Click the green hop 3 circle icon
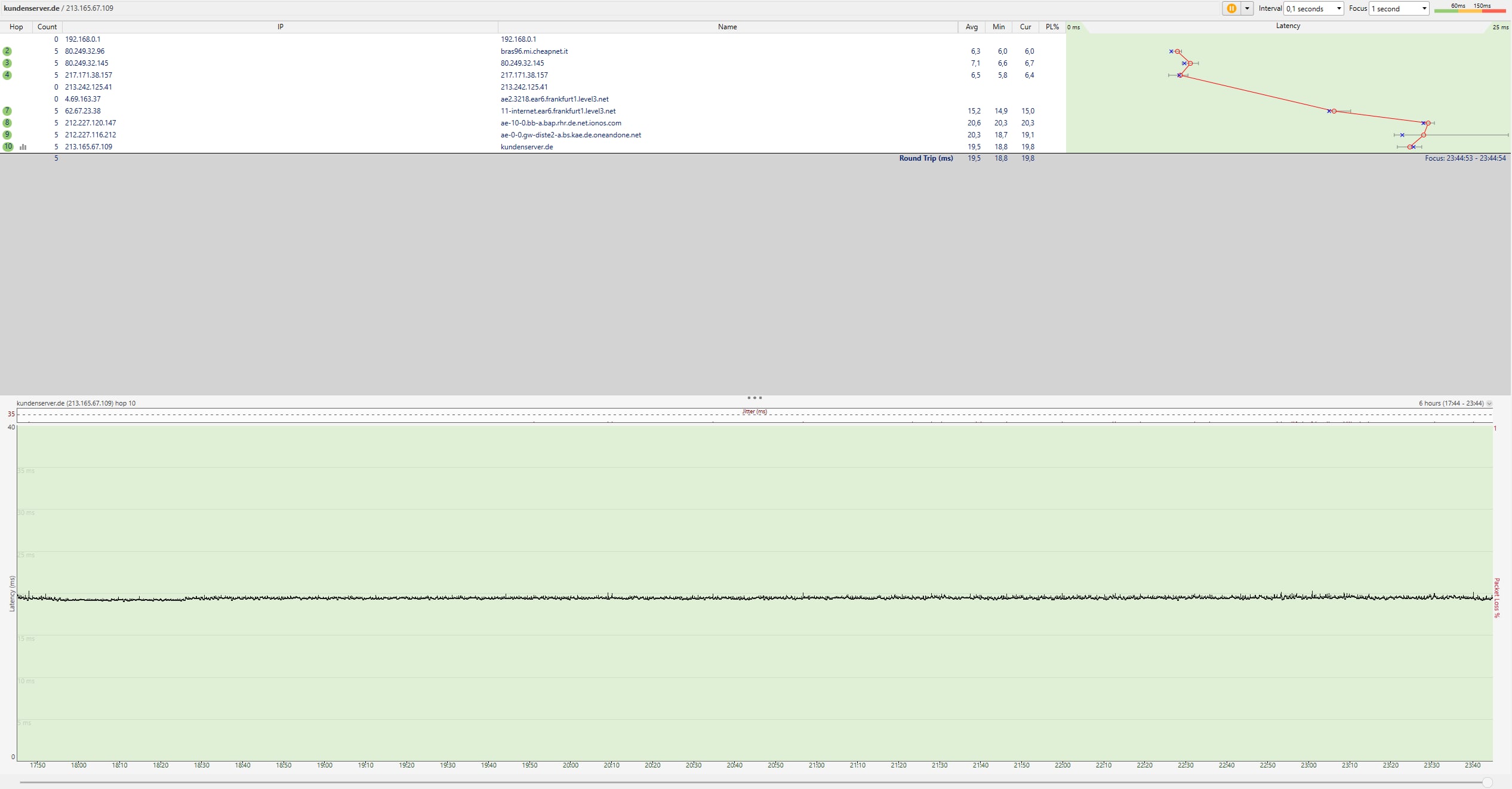The image size is (1512, 789). (7, 63)
